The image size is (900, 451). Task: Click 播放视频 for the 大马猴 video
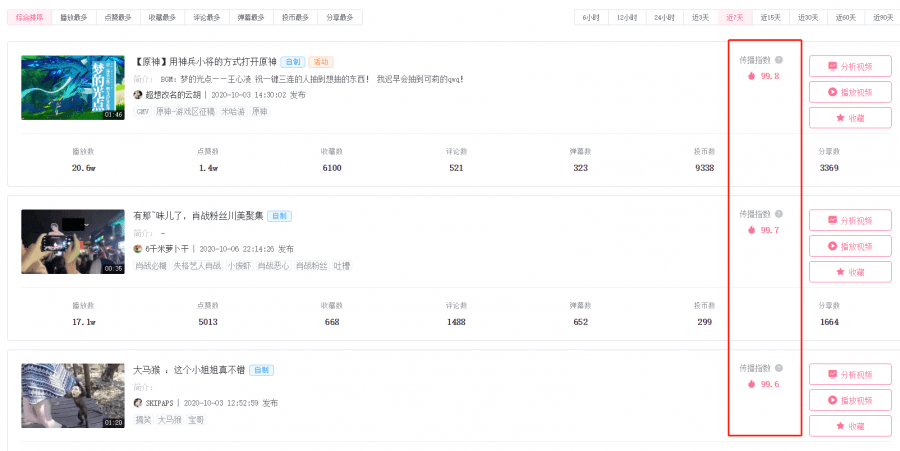[851, 401]
